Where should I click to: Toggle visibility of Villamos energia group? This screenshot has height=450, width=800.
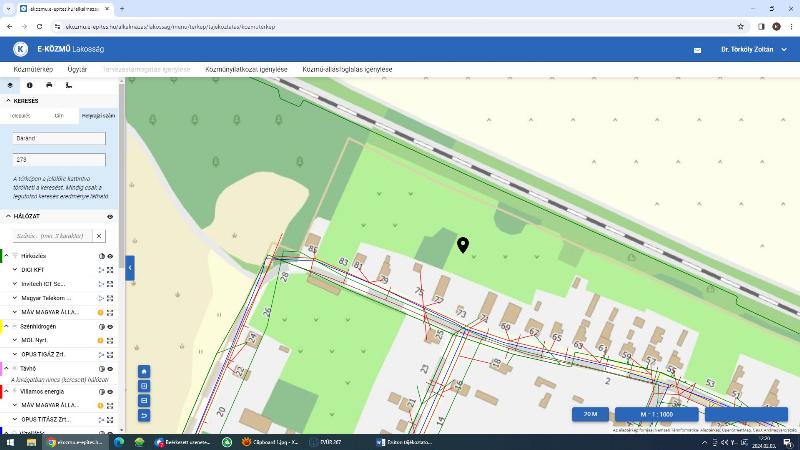110,392
